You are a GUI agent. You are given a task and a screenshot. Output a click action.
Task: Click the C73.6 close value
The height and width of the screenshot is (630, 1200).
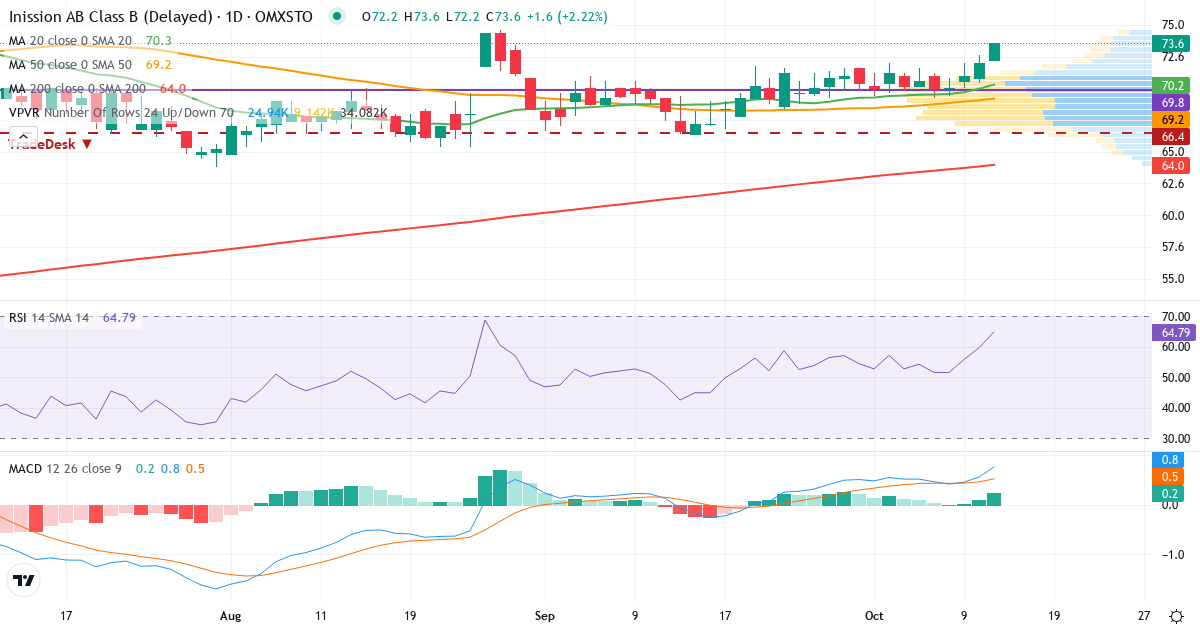point(506,17)
